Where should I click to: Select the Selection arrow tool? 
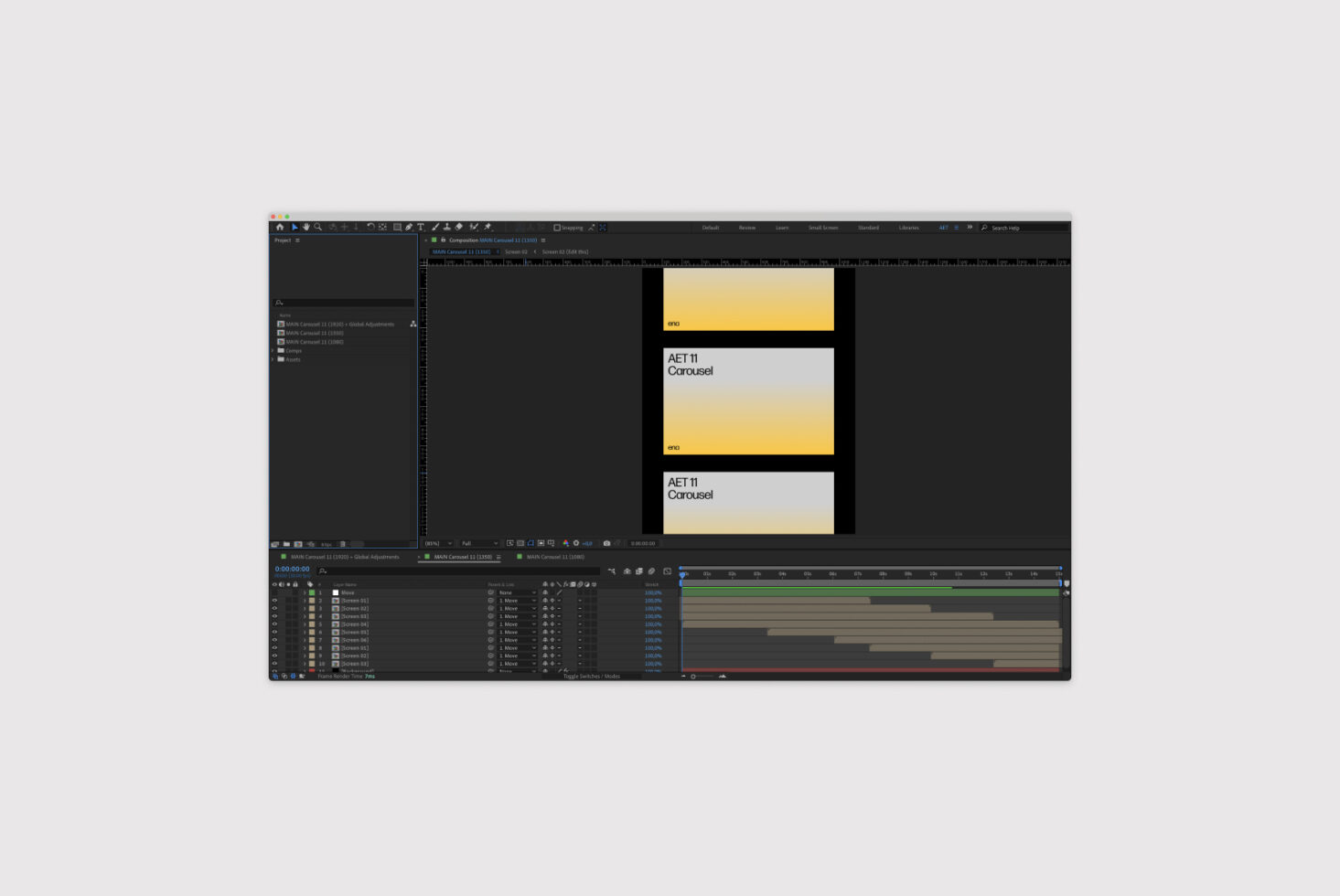[295, 227]
